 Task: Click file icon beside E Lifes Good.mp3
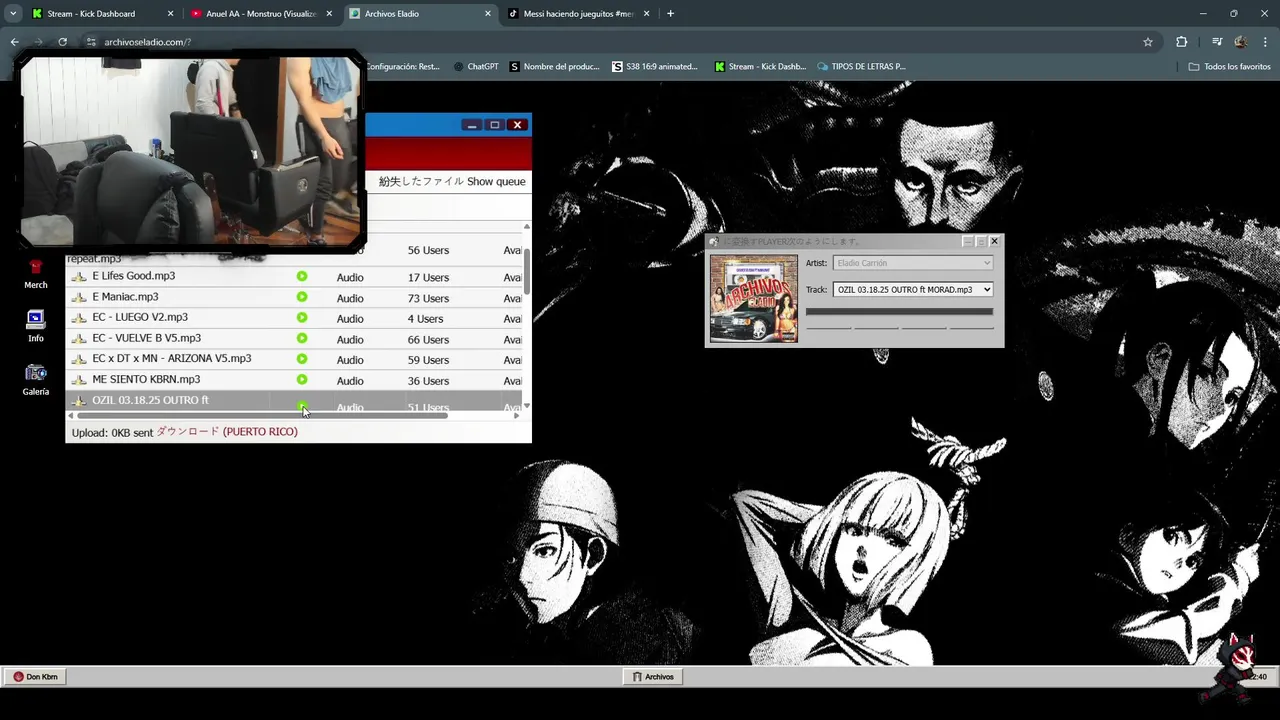tap(79, 277)
